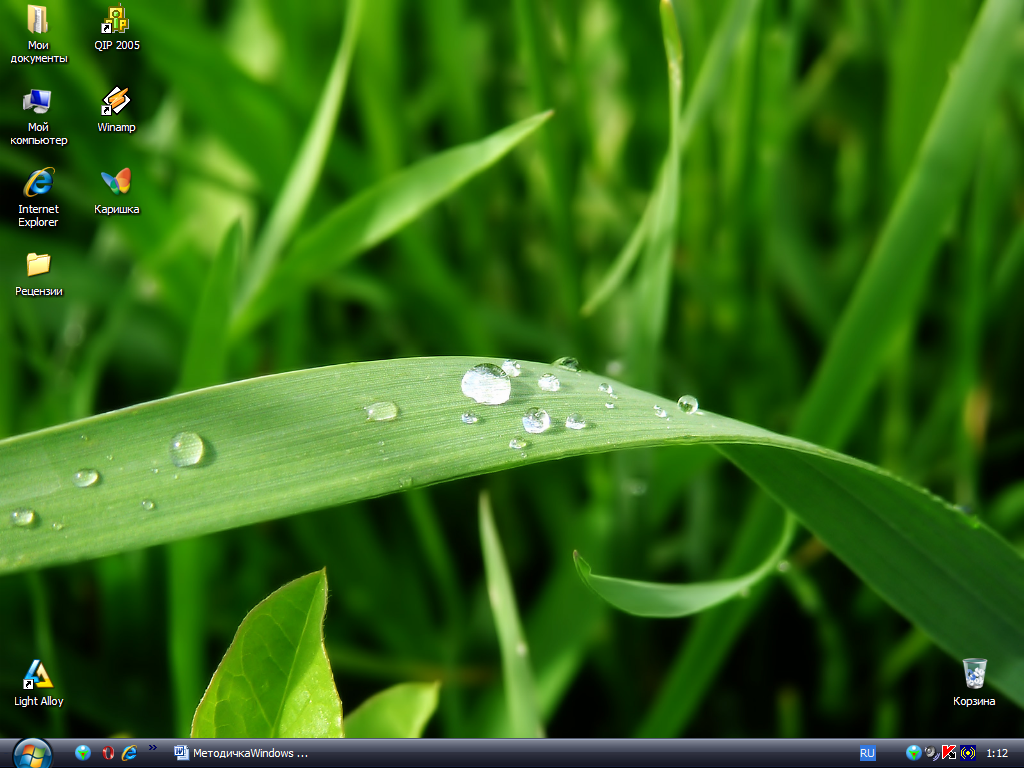Click the yellow-on-blue wireless tray icon
The height and width of the screenshot is (768, 1024).
[968, 753]
